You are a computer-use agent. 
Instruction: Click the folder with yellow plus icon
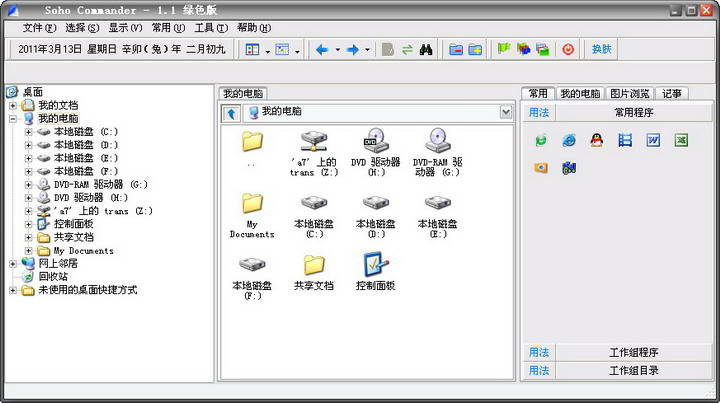[475, 50]
